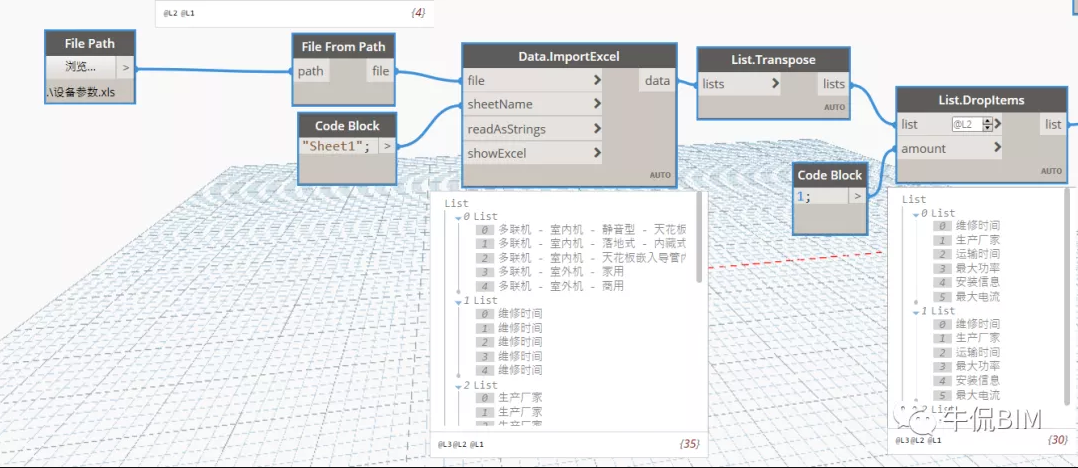The image size is (1078, 468).
Task: Click the .\设备参数.xls path text
Action: (x=81, y=93)
